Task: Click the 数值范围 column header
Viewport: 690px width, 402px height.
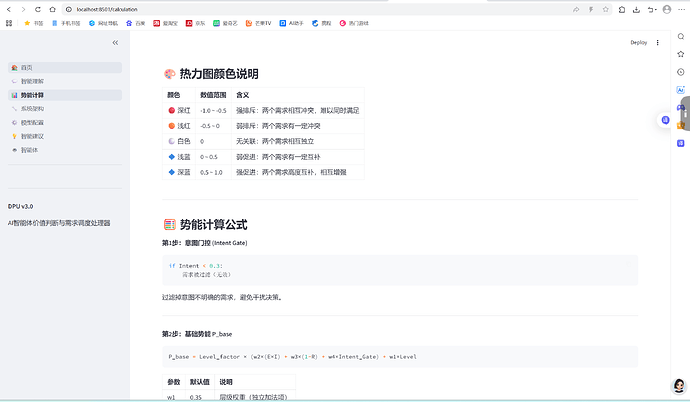Action: pyautogui.click(x=213, y=95)
